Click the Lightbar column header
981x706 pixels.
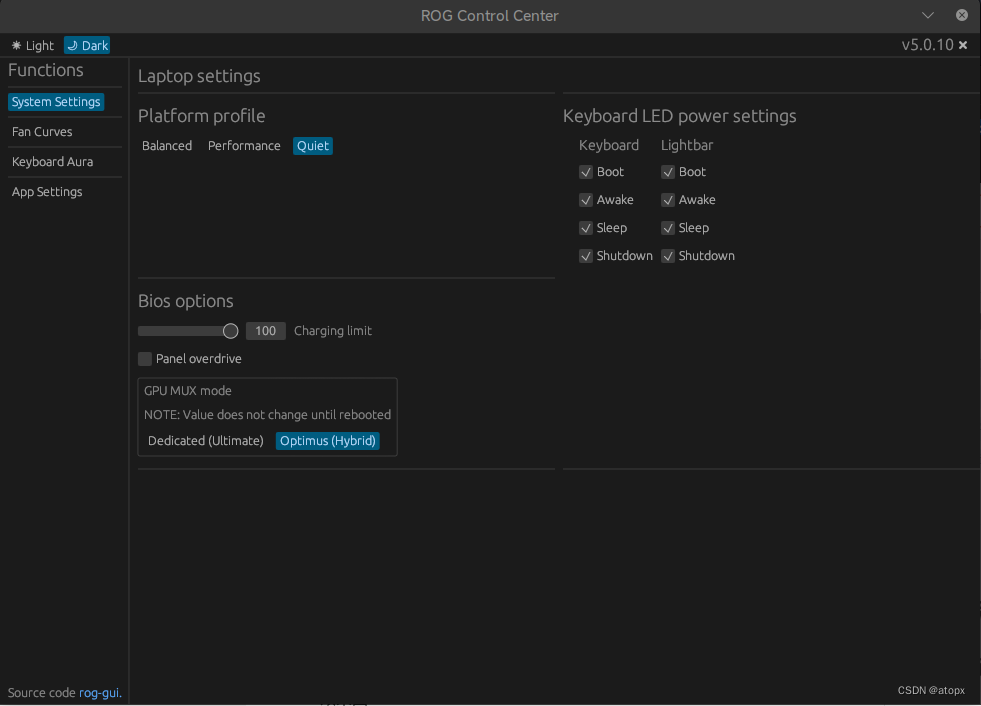[x=687, y=146]
